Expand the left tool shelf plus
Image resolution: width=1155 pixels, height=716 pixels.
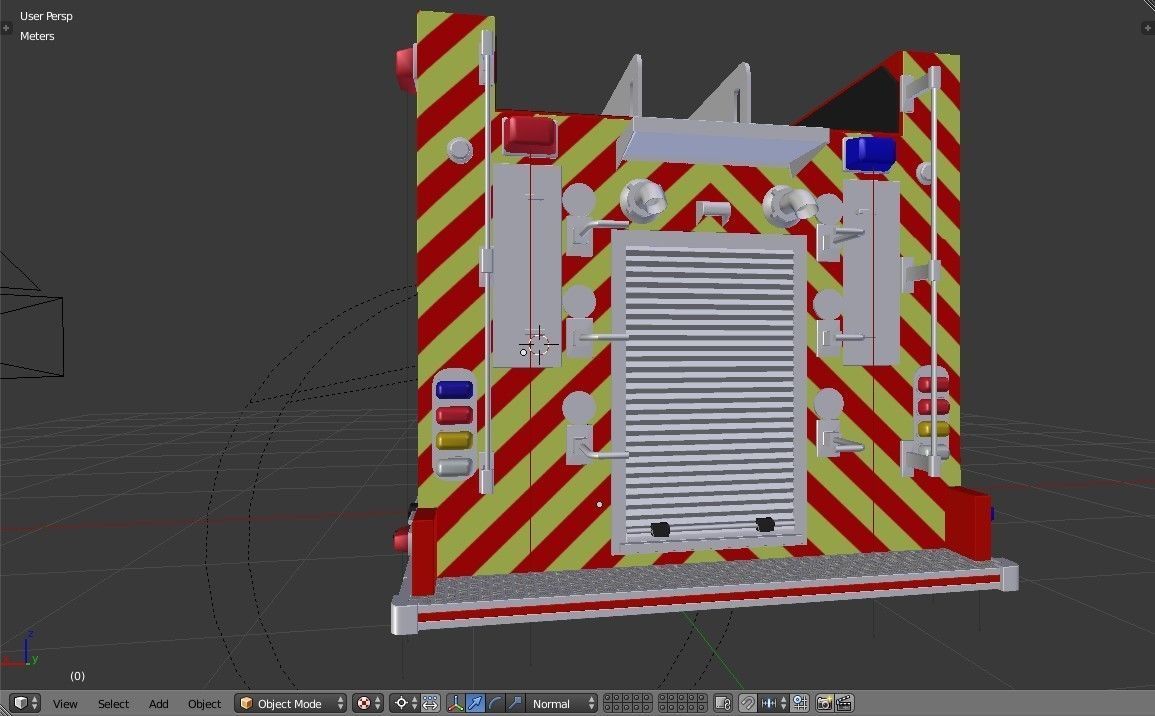[x=6, y=28]
